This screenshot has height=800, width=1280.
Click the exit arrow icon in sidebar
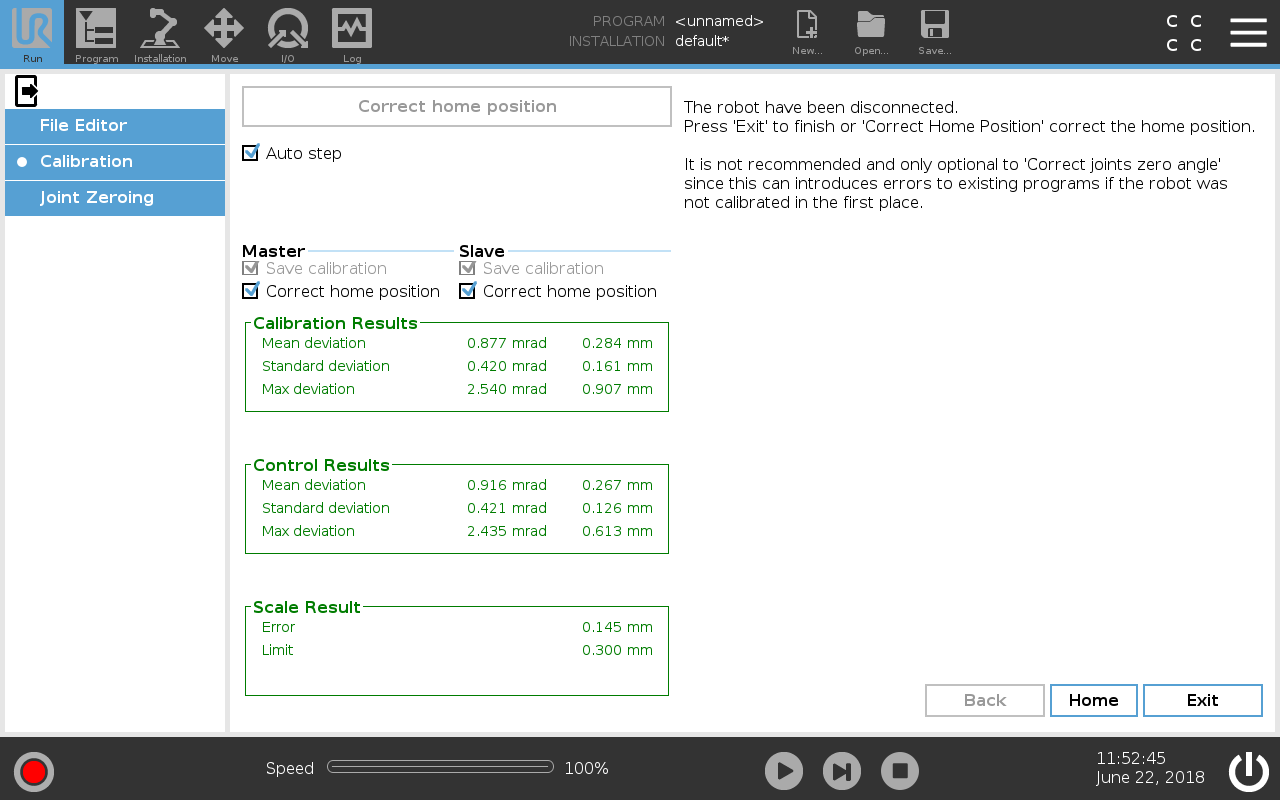point(27,91)
